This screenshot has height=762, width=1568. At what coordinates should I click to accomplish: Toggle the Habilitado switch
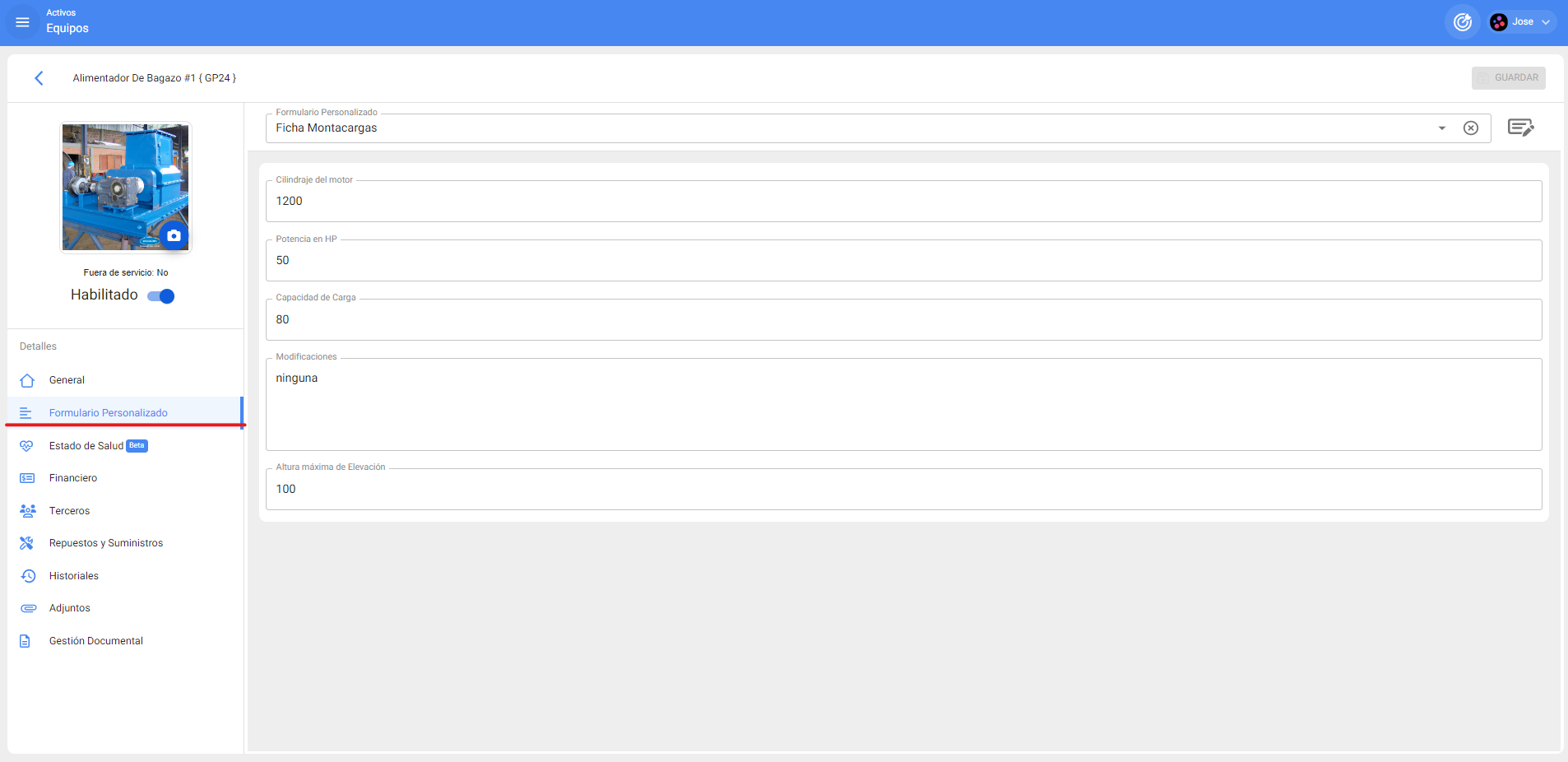click(x=161, y=296)
